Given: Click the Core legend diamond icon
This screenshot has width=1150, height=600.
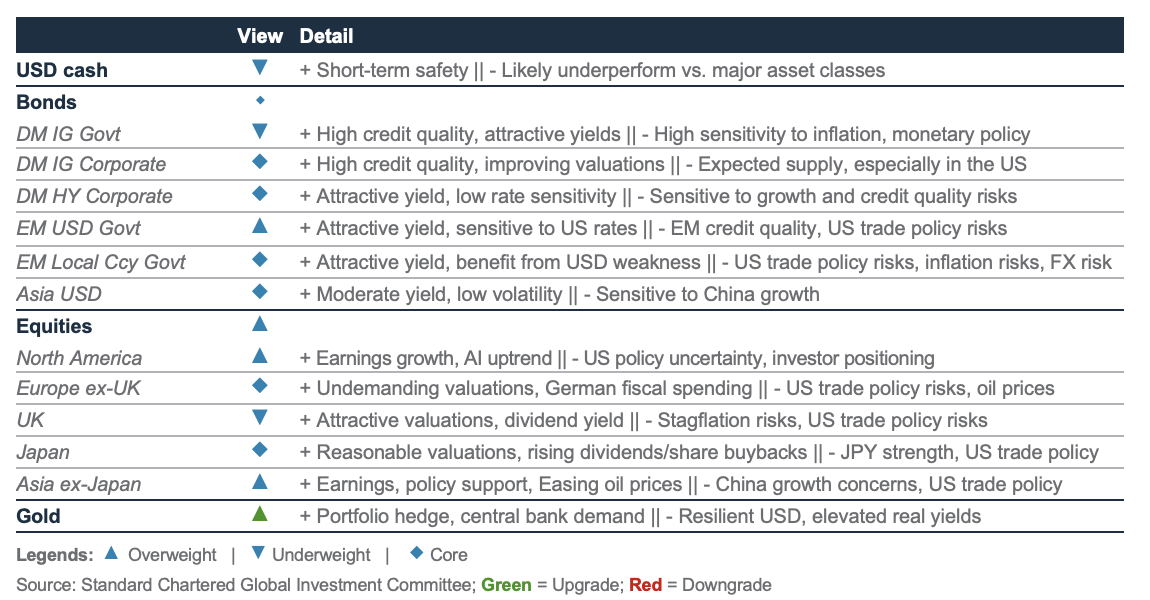Looking at the screenshot, I should tap(417, 553).
